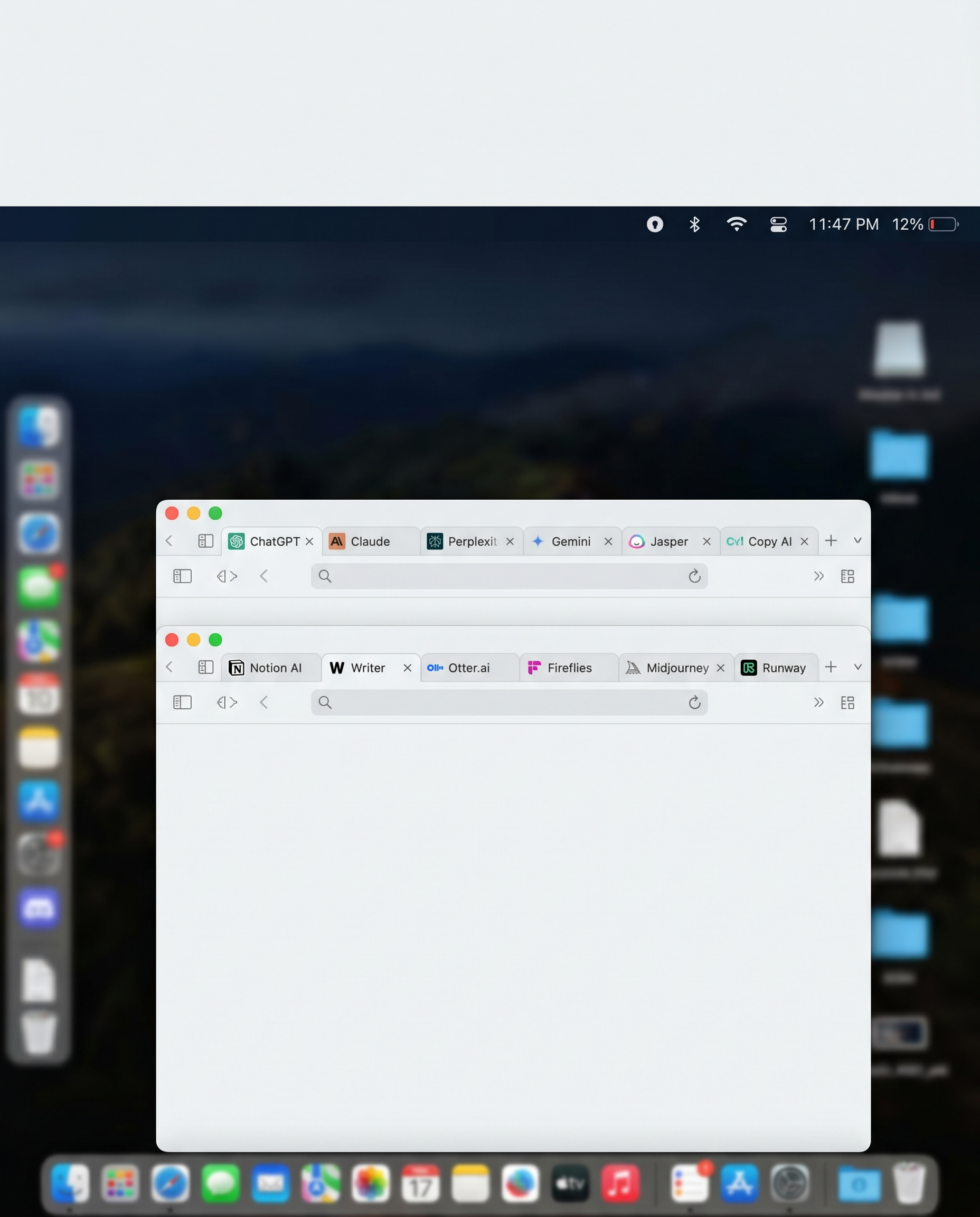Open tab overview grid in top window

tap(847, 576)
